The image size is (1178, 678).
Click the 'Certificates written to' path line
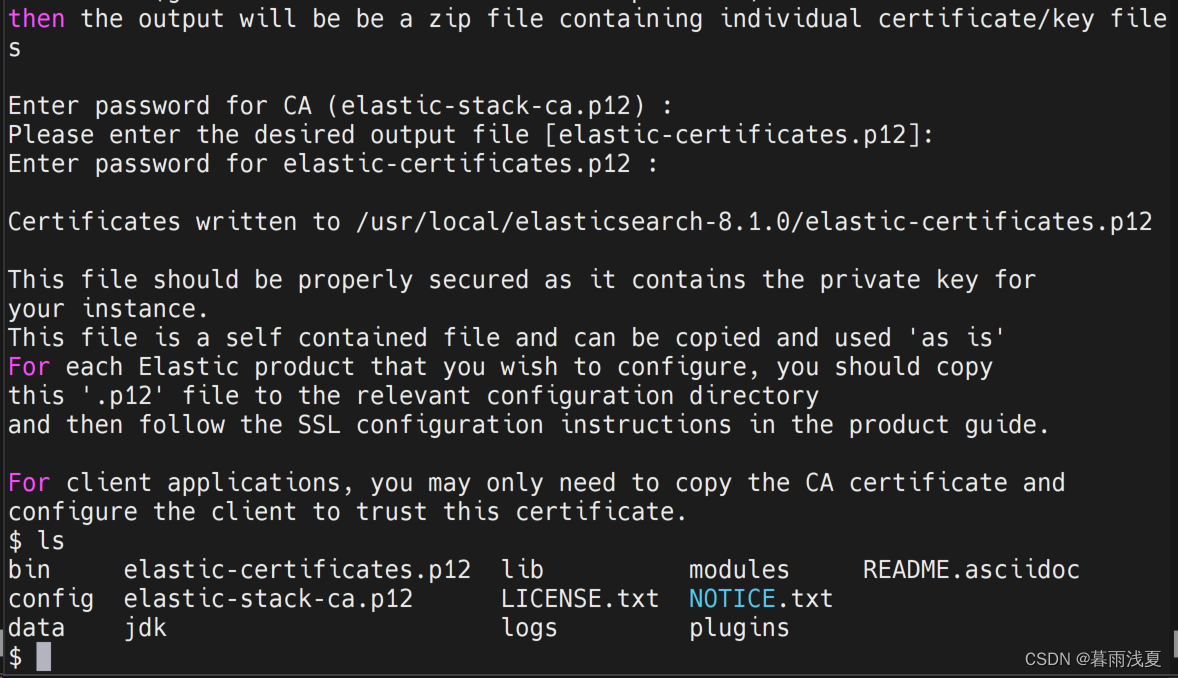pyautogui.click(x=580, y=222)
